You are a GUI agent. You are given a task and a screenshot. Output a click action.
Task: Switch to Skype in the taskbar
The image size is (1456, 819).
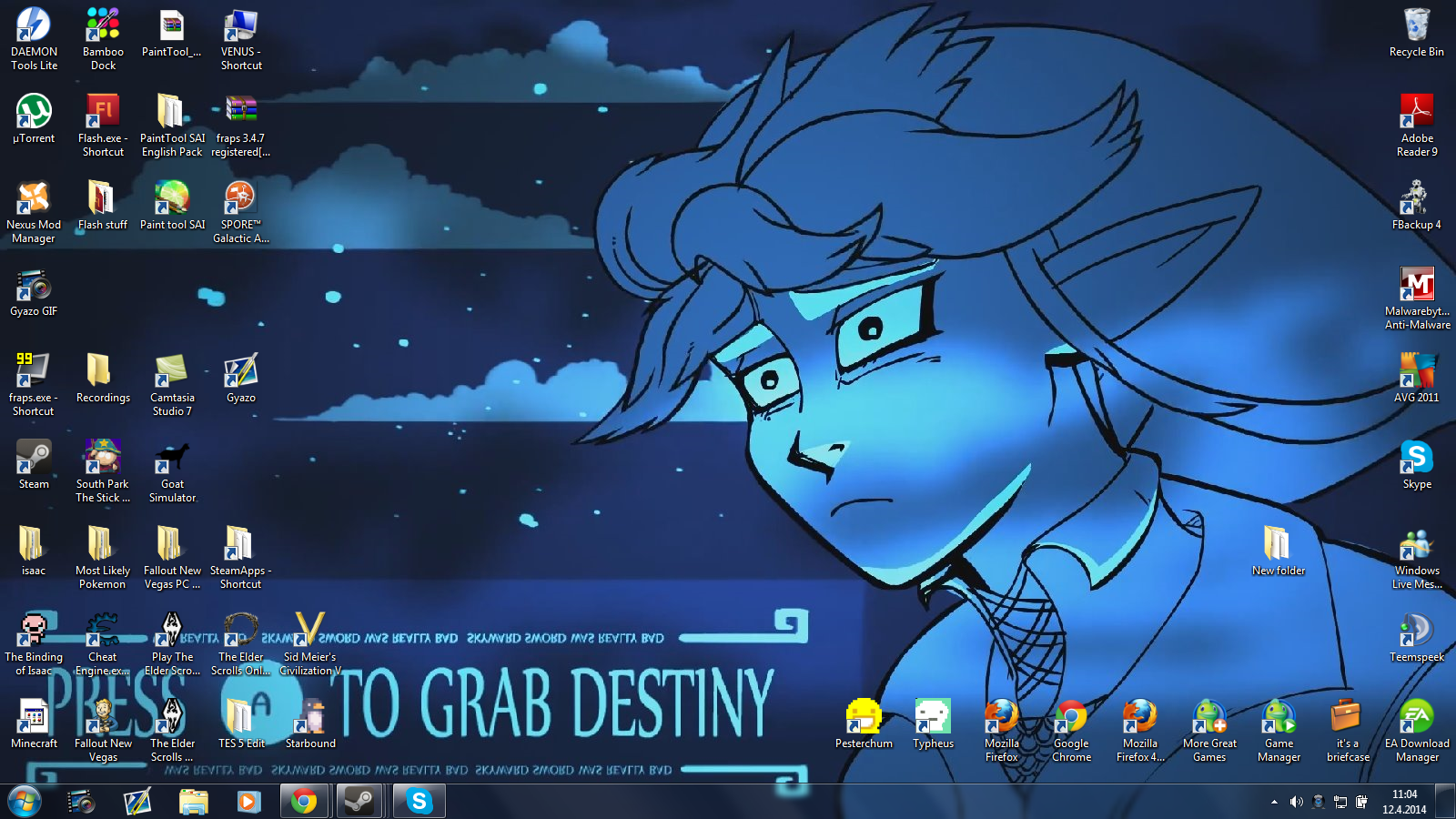(420, 802)
